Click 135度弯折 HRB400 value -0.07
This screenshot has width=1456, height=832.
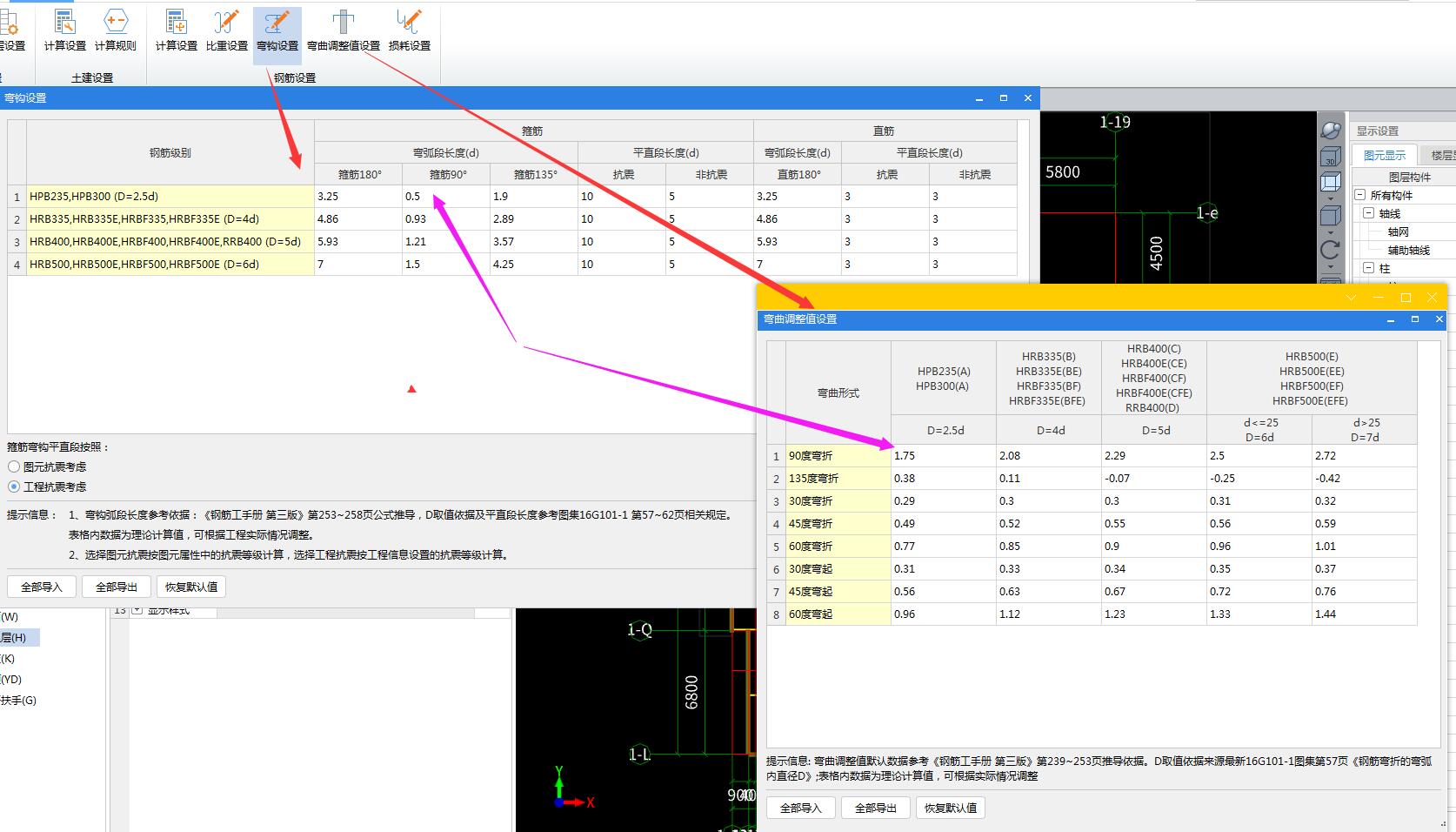1154,479
